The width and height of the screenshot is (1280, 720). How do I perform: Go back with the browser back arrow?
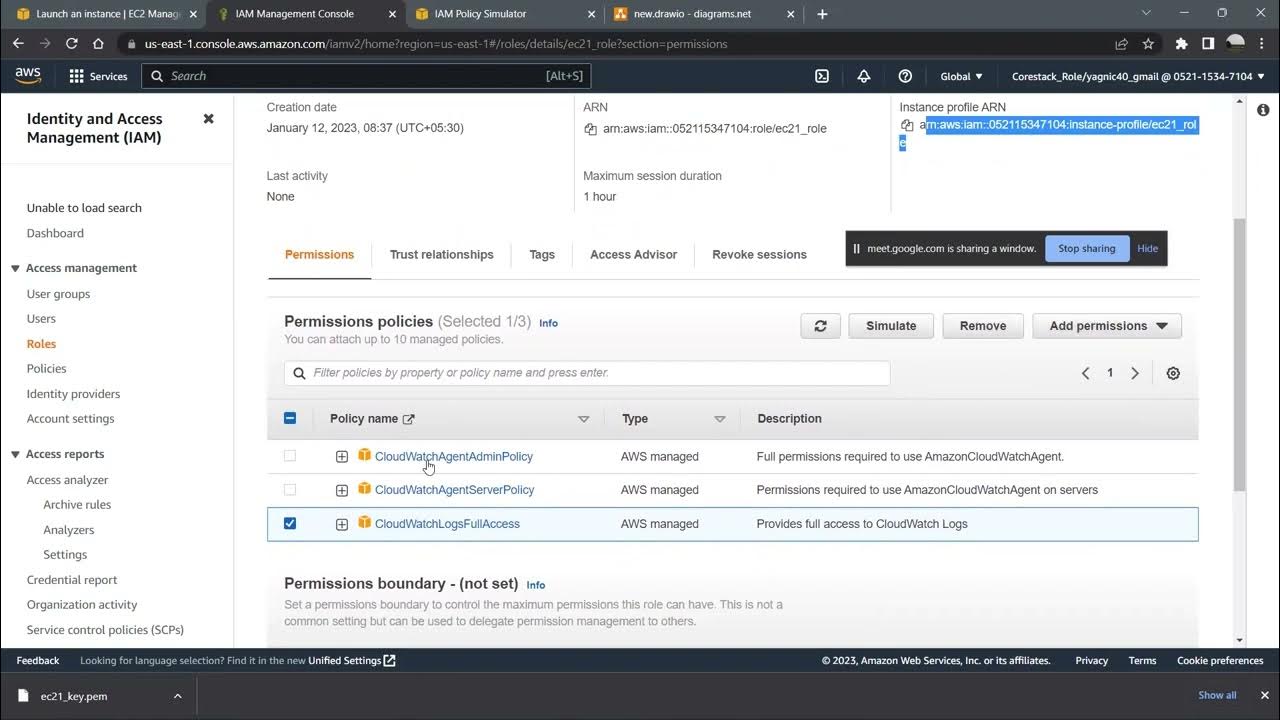[x=18, y=44]
